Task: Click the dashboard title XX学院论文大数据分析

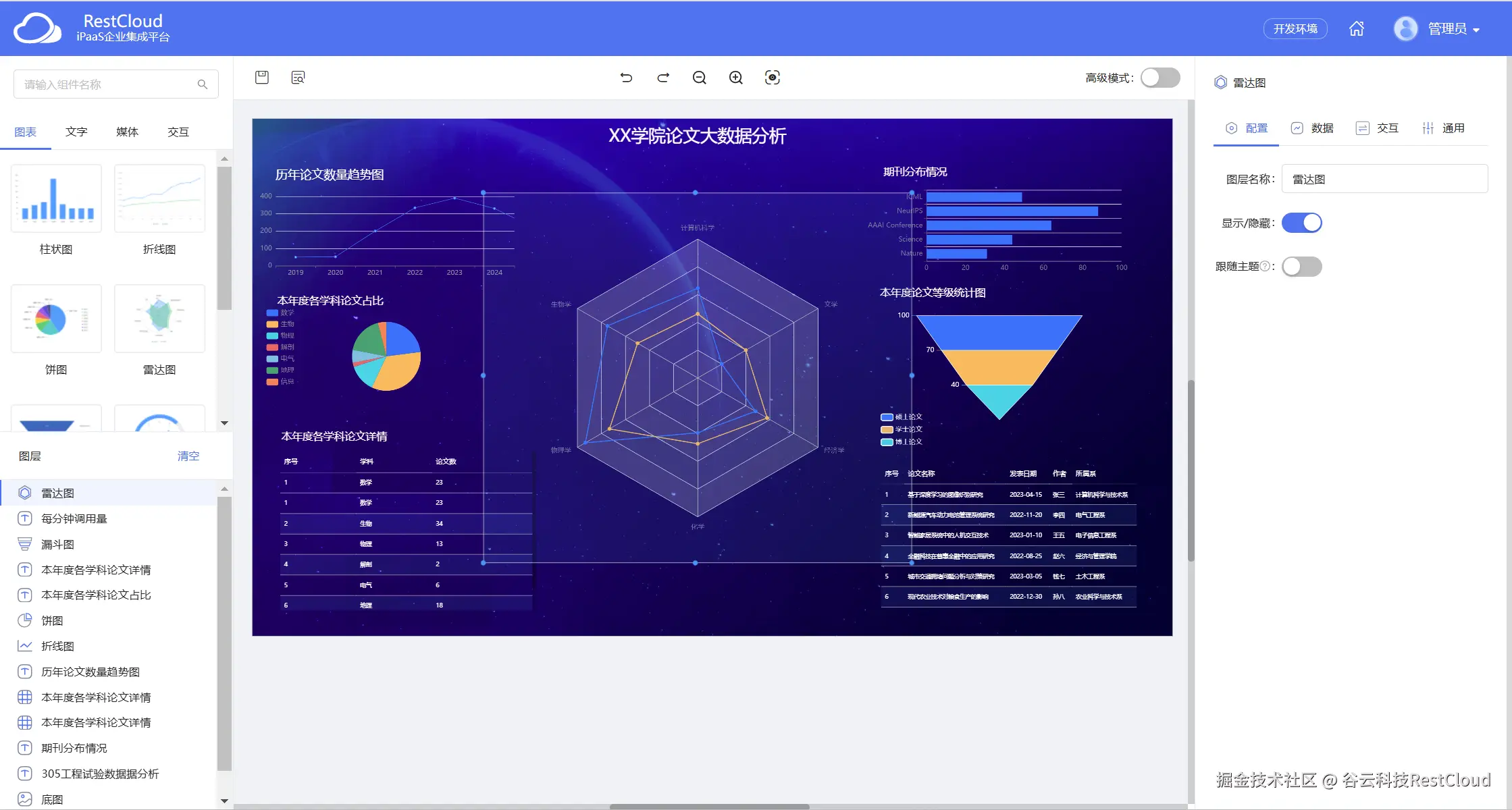Action: [697, 136]
